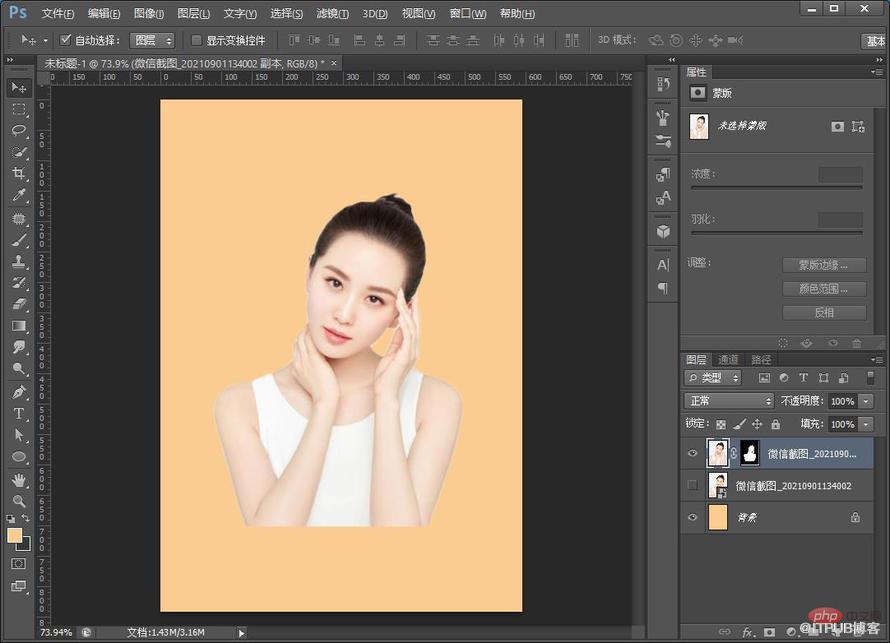This screenshot has height=643, width=890.
Task: Toggle Quick Mask mode
Action: 19,564
